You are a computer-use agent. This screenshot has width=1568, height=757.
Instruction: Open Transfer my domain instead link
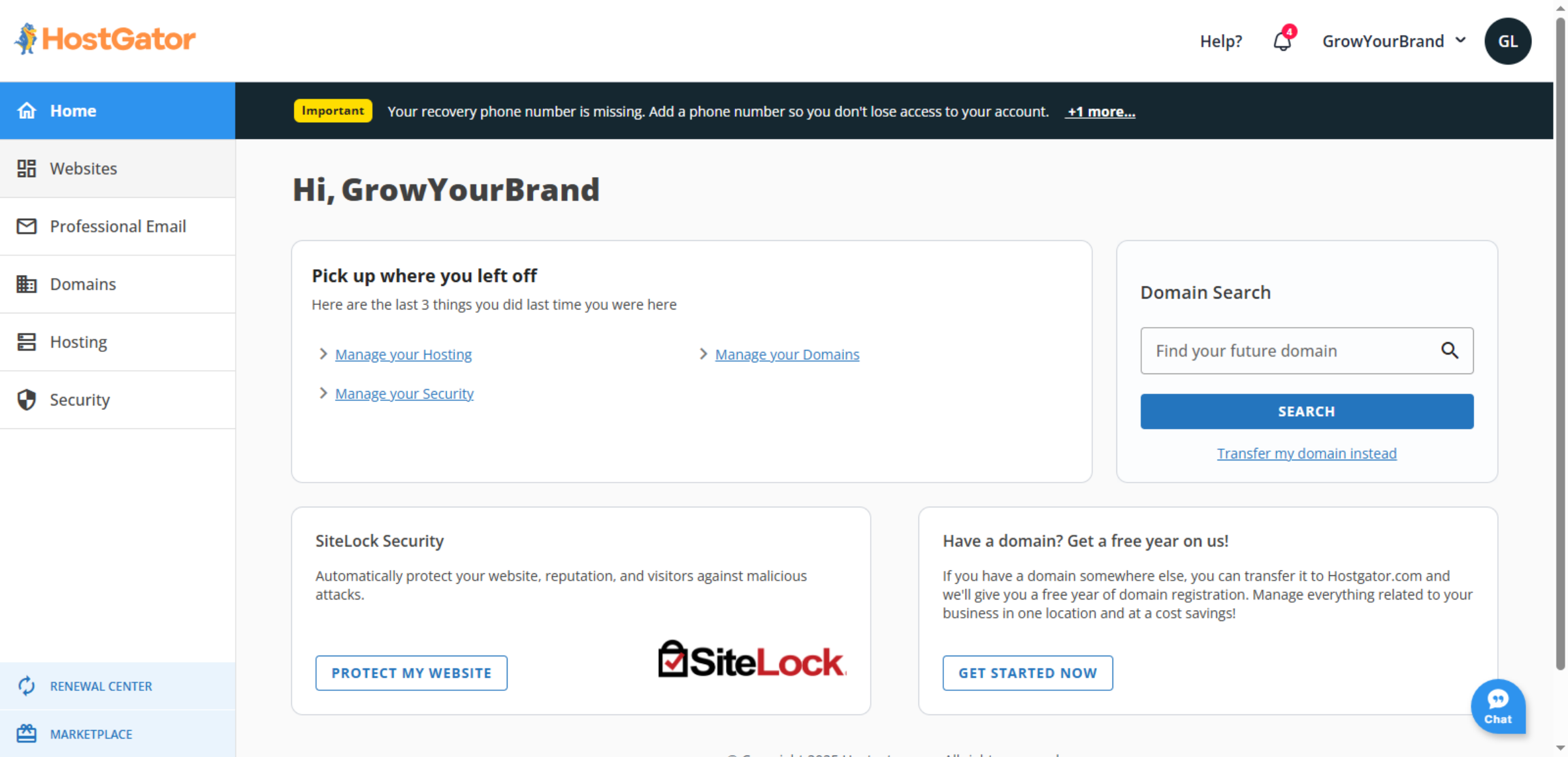(1306, 453)
